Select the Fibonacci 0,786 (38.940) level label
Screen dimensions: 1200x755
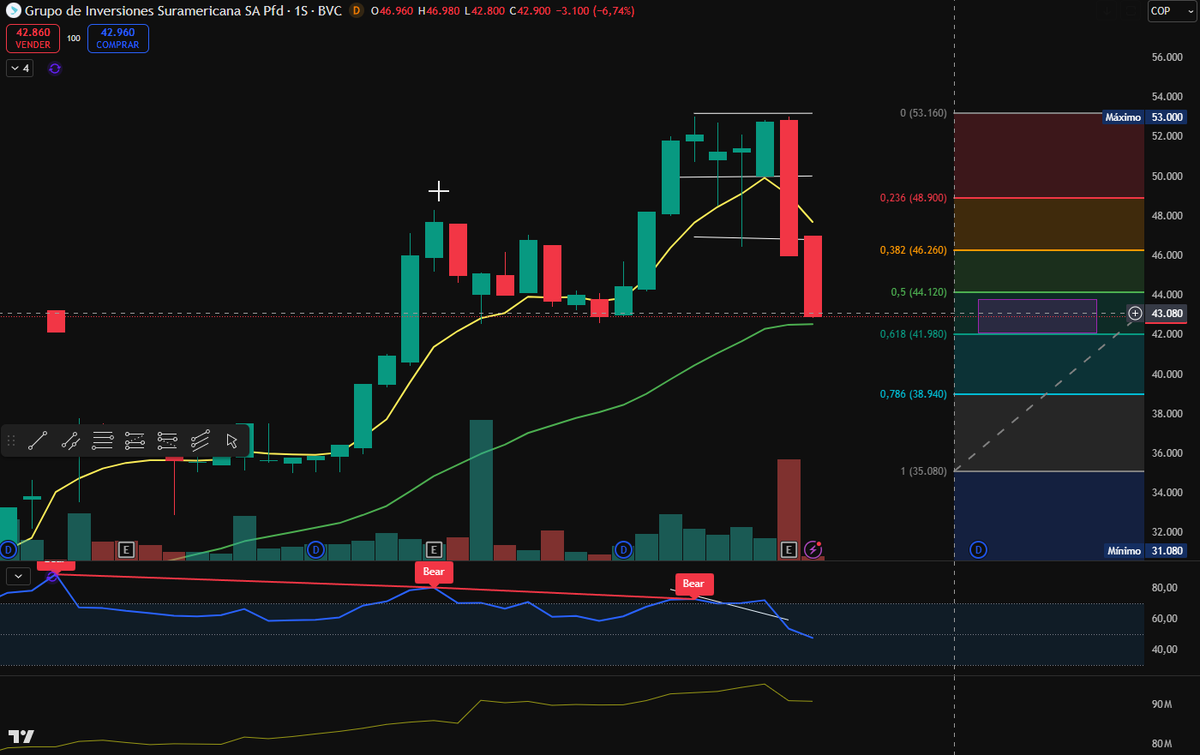pos(915,394)
